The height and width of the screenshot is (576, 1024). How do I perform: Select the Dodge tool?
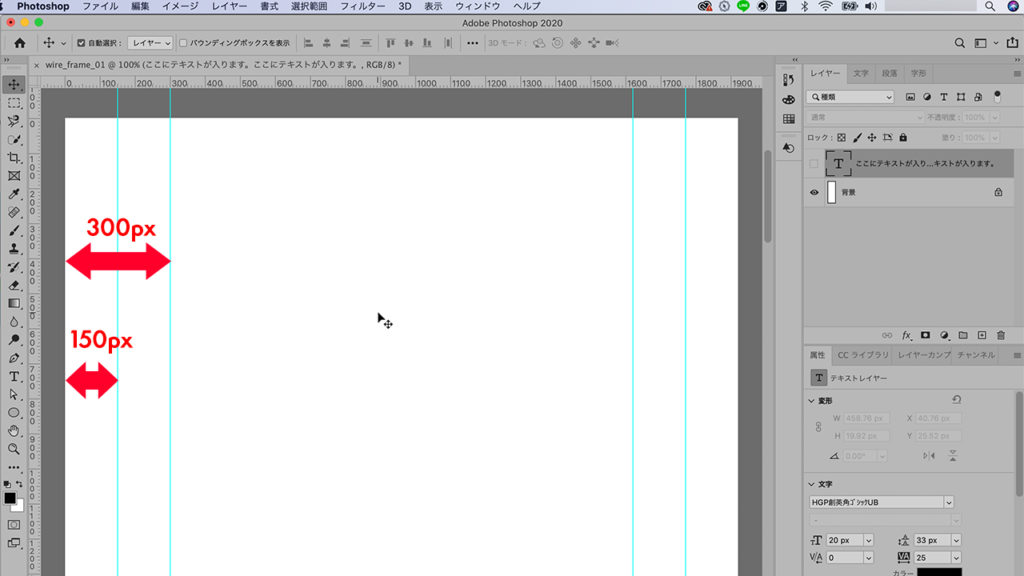[14, 340]
